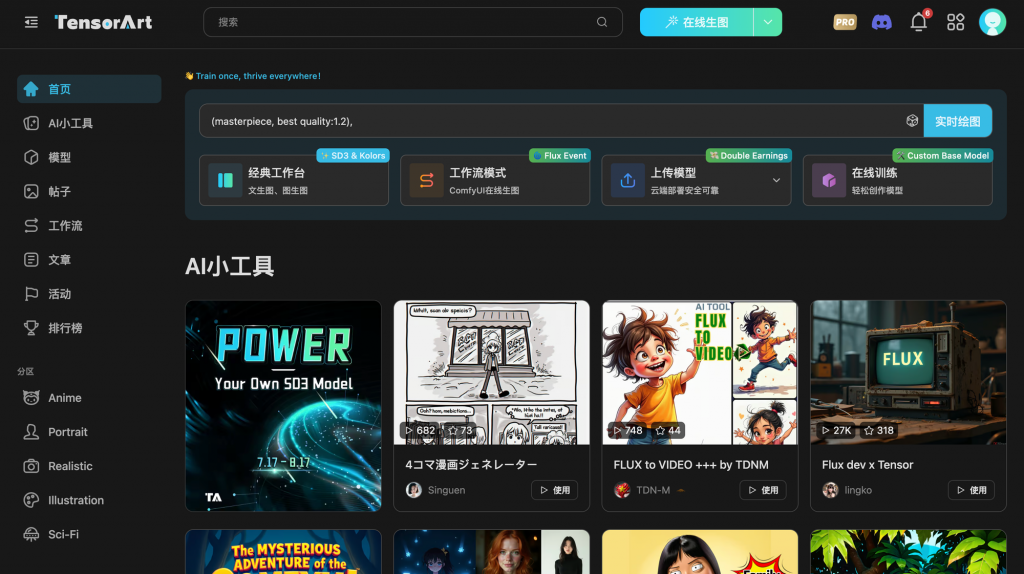Image resolution: width=1024 pixels, height=574 pixels.
Task: Open the POWER Your Own SD3 Model banner
Action: [x=283, y=406]
